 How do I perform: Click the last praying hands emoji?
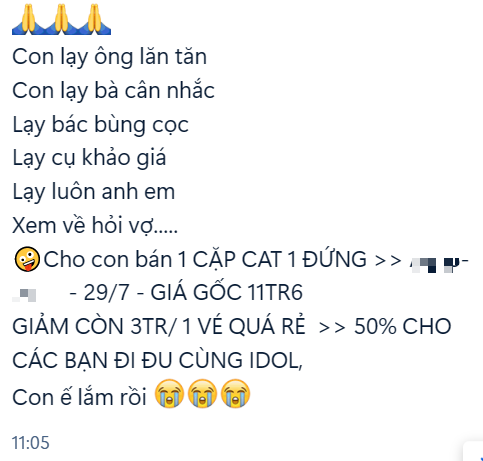point(94,19)
